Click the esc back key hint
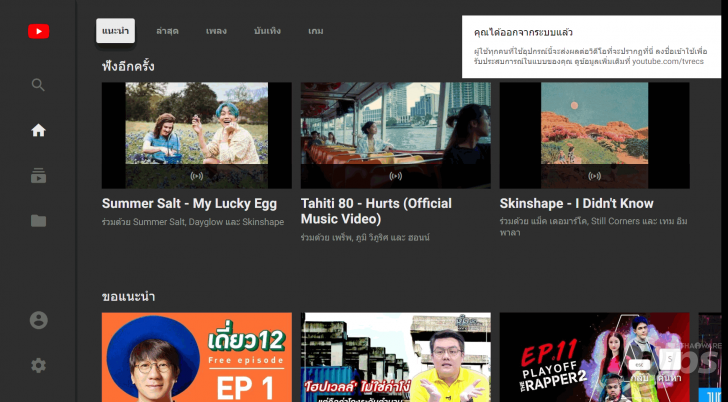The height and width of the screenshot is (402, 728). 639,365
